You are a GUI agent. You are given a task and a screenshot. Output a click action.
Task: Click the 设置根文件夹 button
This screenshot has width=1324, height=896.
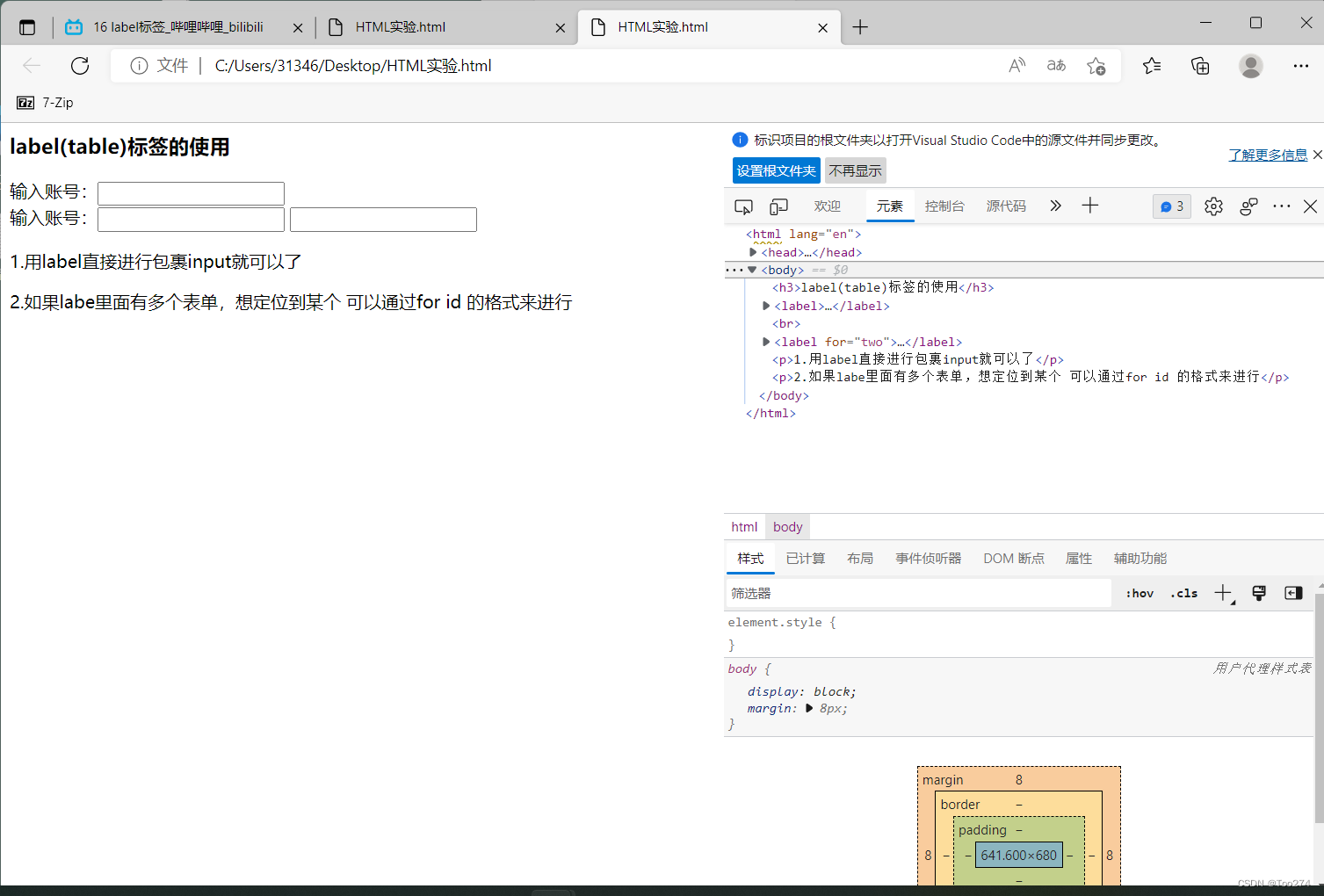pyautogui.click(x=777, y=170)
